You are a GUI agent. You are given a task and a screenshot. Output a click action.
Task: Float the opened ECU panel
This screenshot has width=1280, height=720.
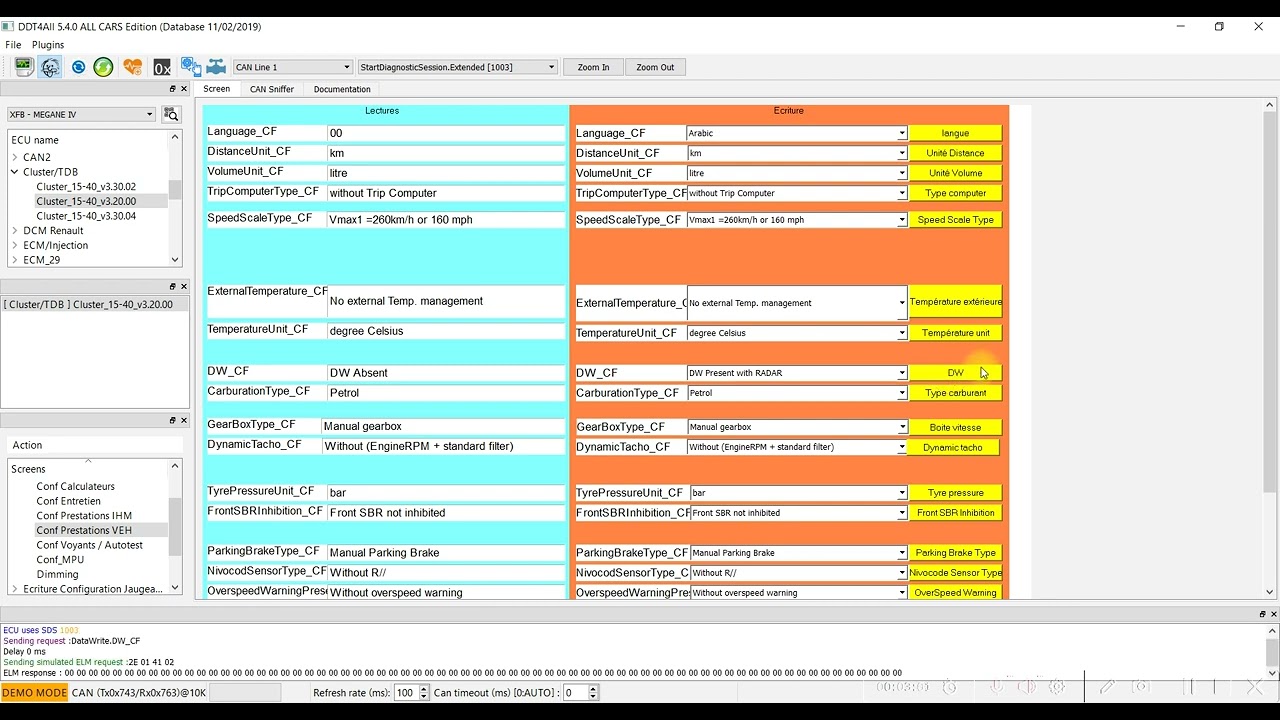coord(172,286)
